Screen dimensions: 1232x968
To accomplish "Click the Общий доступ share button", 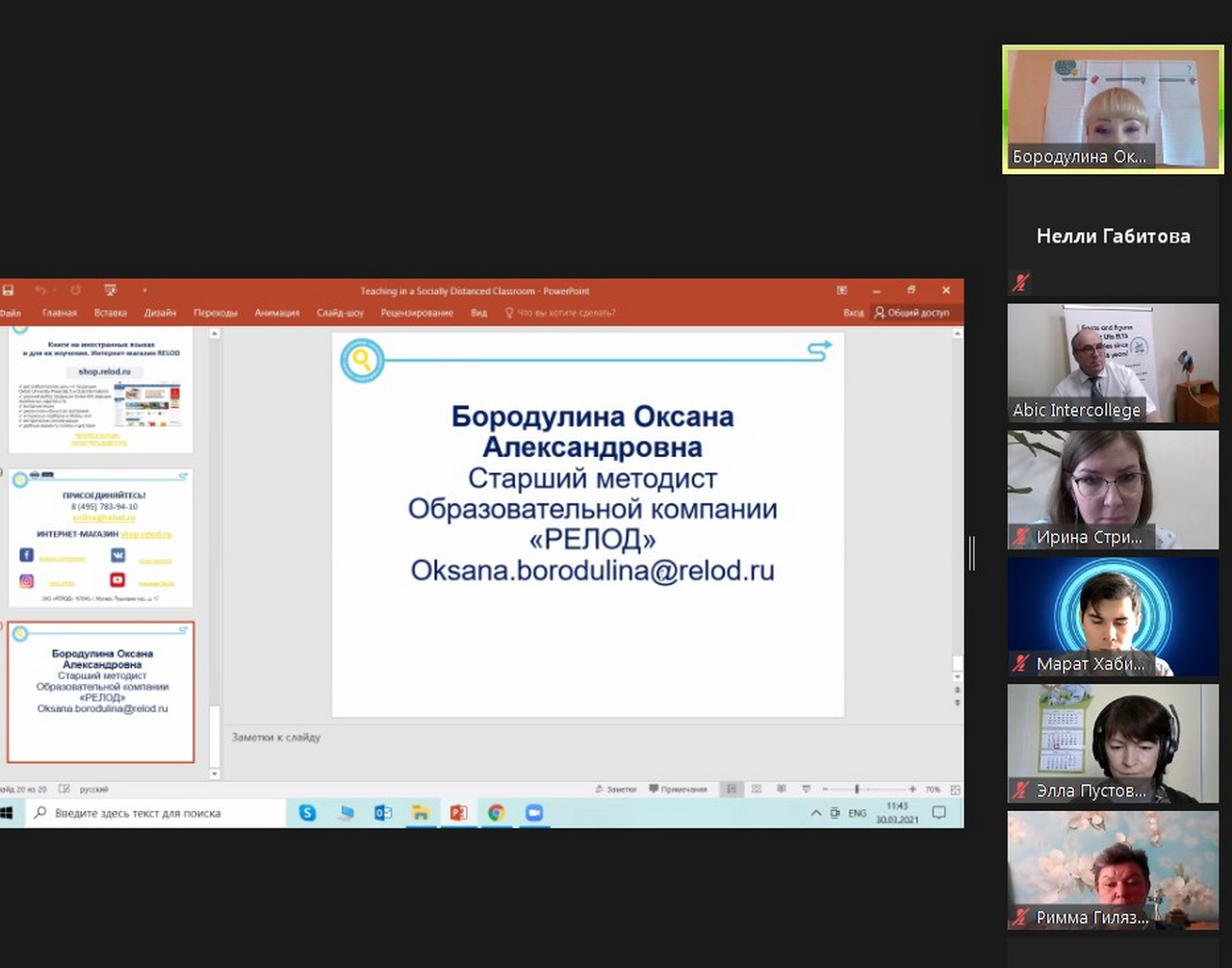I will point(911,313).
